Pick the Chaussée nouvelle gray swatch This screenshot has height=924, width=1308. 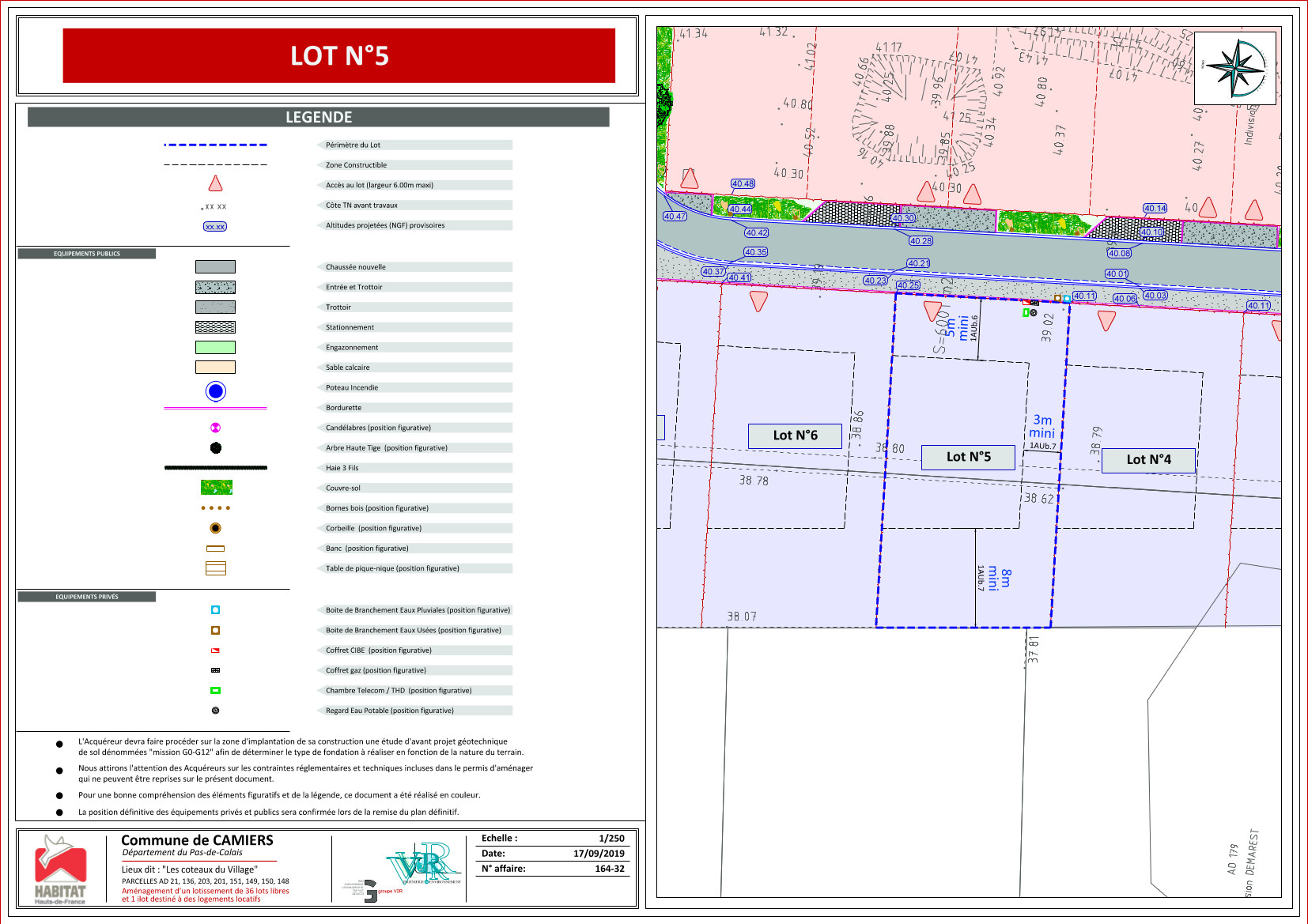point(215,267)
